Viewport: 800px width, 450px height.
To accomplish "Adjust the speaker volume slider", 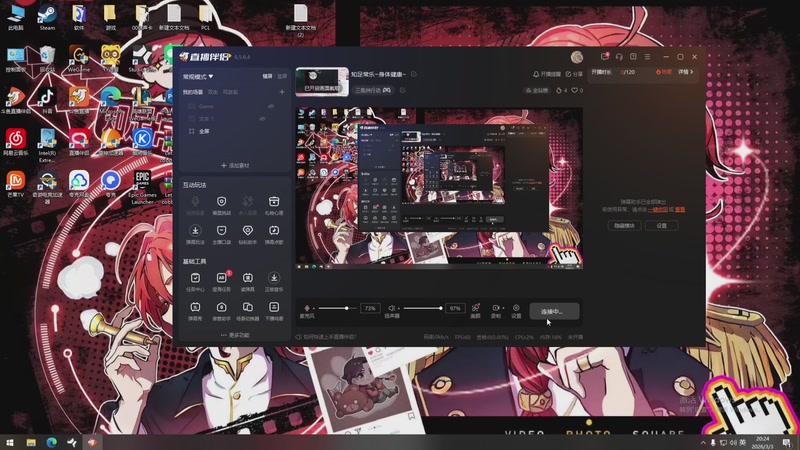I will [x=422, y=308].
